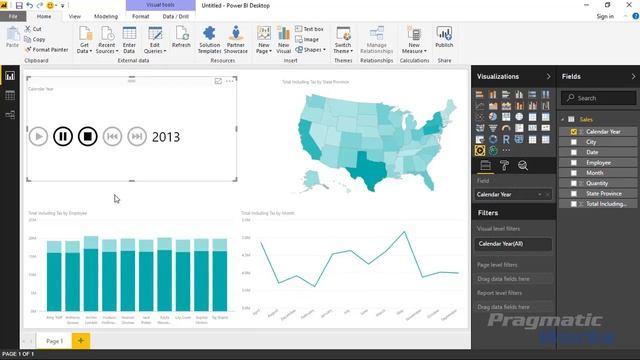
Task: Open the Shapes dropdown
Action: click(311, 50)
